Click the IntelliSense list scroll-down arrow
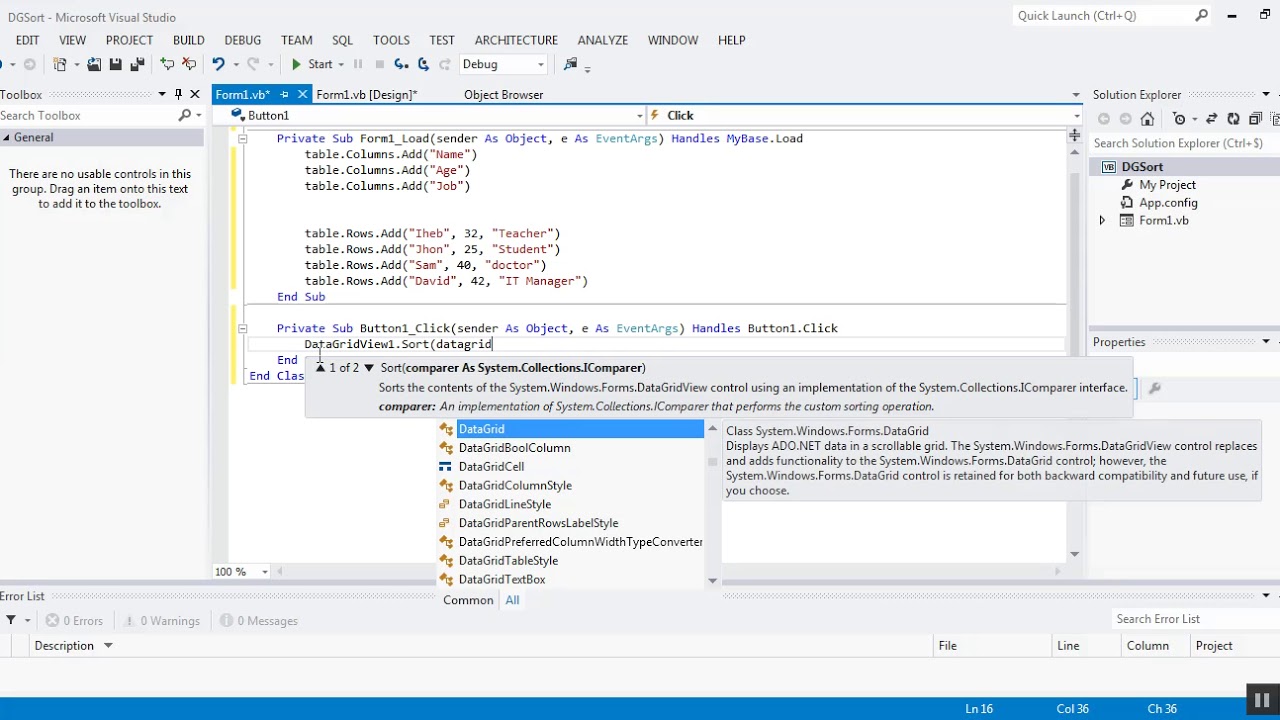The image size is (1280, 720). (712, 580)
